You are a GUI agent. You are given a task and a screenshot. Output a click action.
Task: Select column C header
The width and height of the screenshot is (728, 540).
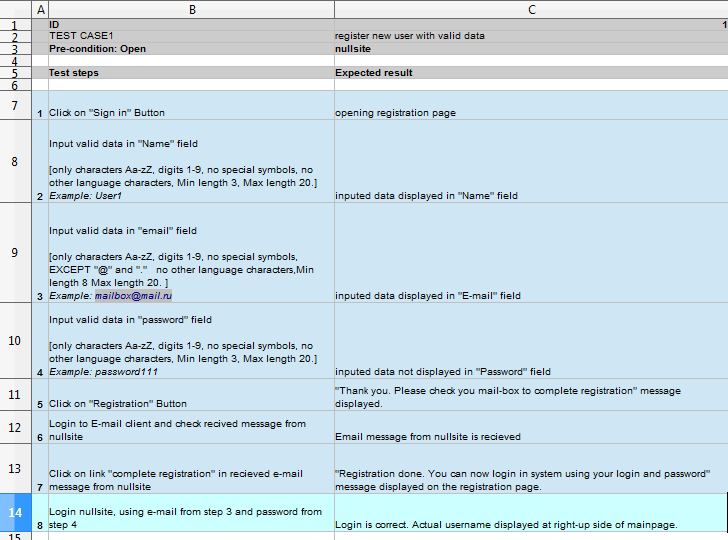[x=531, y=9]
